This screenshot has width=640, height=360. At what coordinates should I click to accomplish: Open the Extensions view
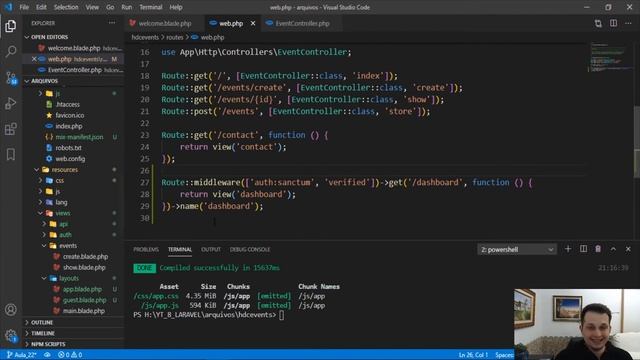click(11, 129)
